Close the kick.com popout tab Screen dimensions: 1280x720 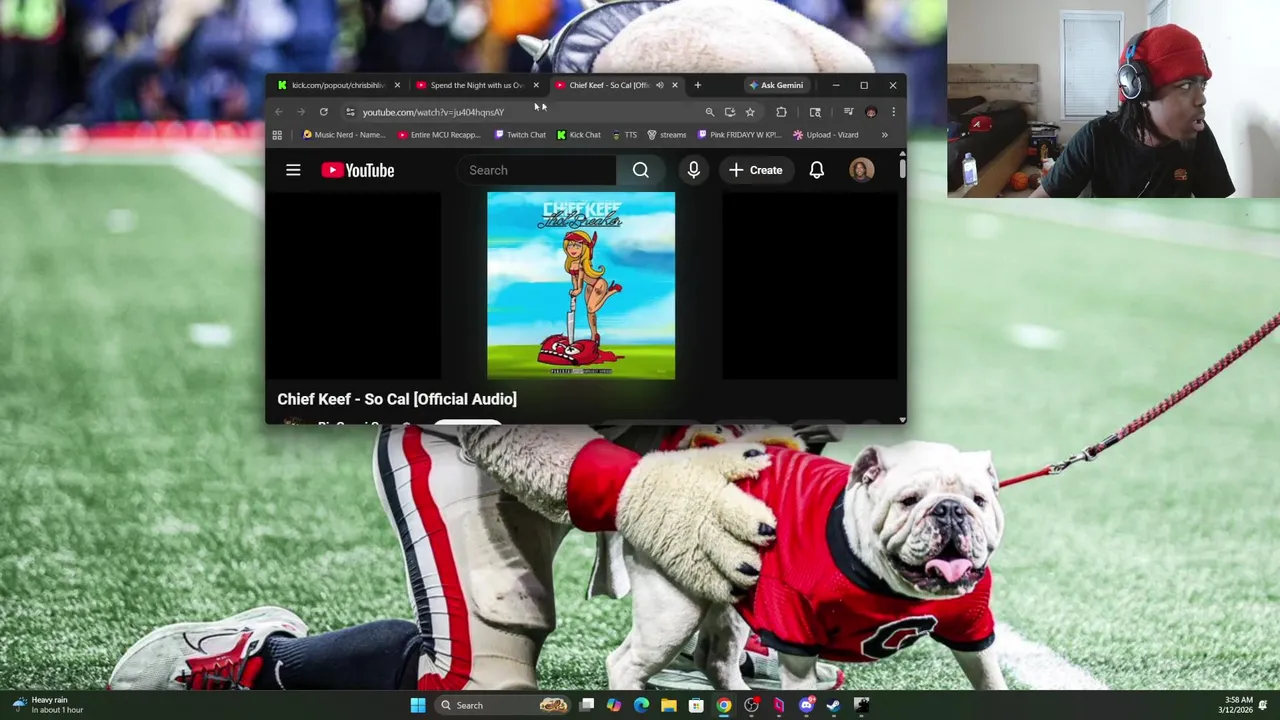point(397,85)
